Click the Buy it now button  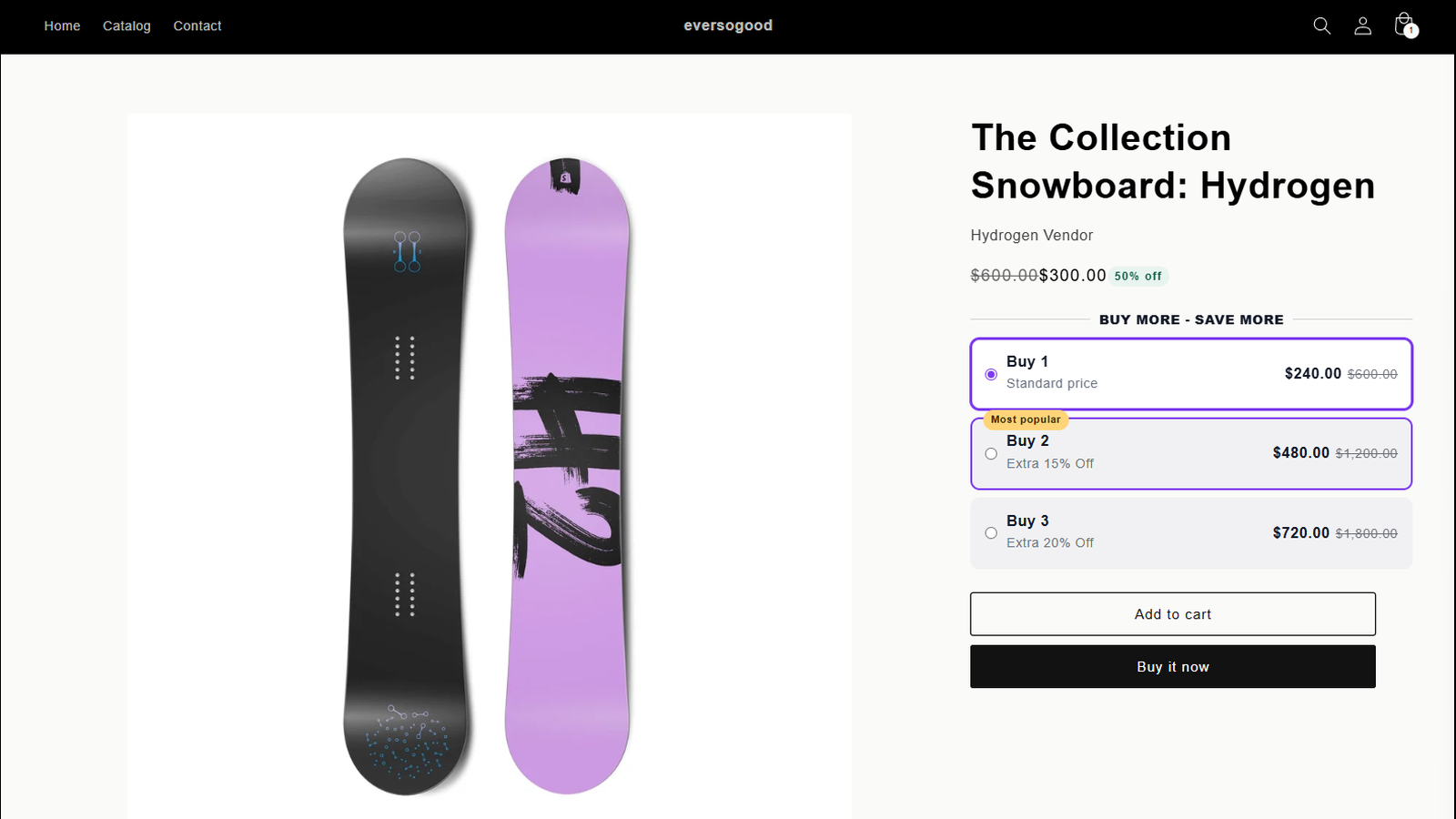pyautogui.click(x=1173, y=667)
